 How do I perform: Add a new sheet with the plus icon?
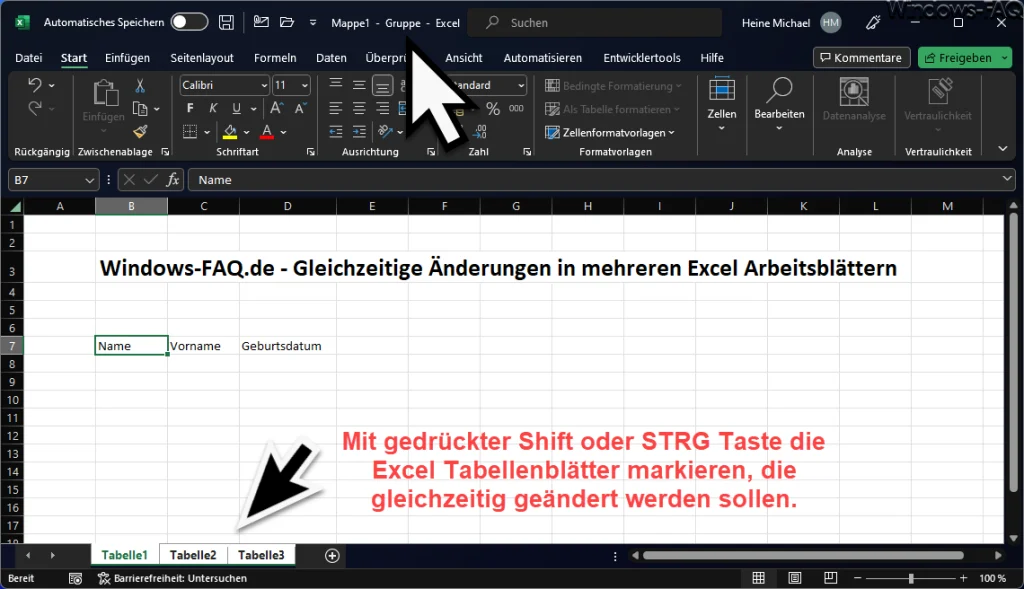332,556
